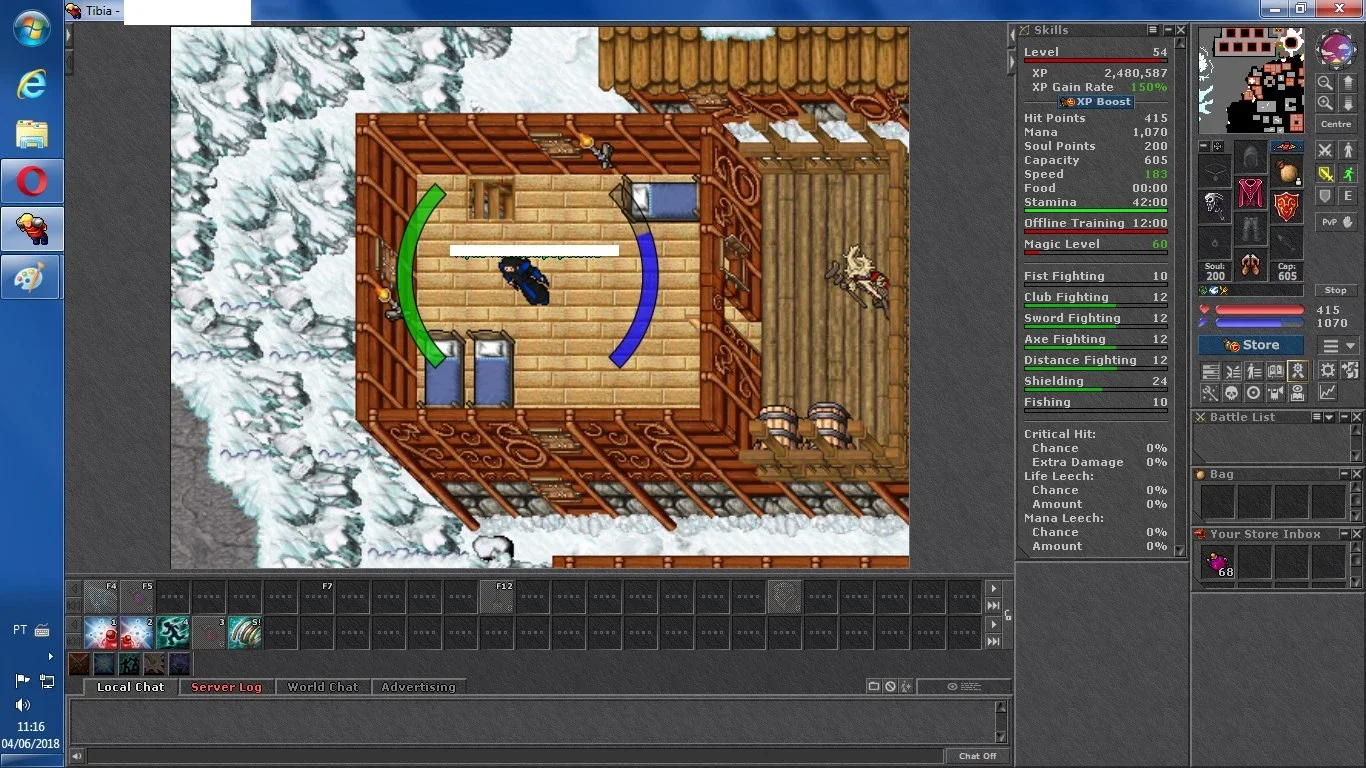Click the book icon in sidebar buttons

click(x=1275, y=370)
